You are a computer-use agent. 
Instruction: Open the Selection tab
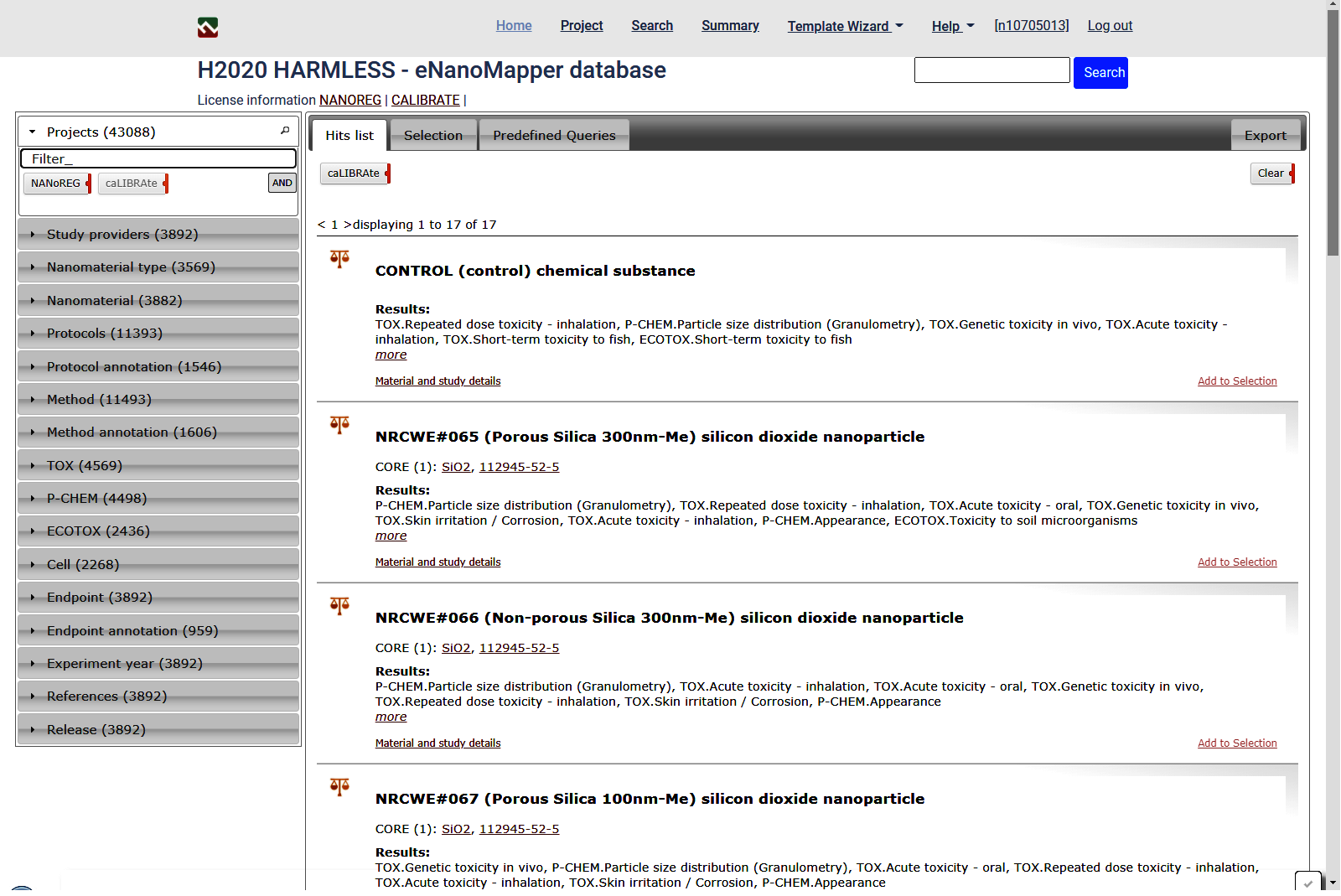432,136
